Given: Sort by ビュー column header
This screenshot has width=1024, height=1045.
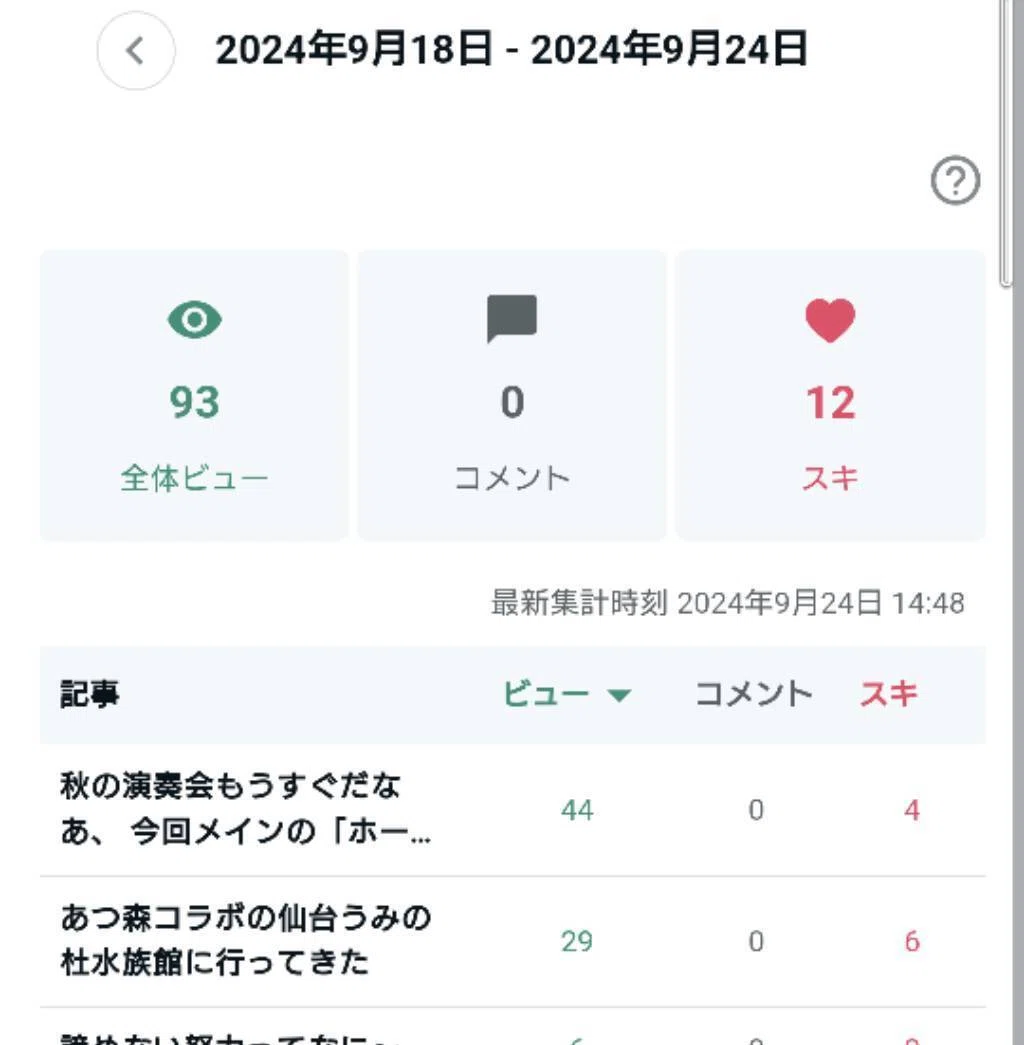Looking at the screenshot, I should coord(546,694).
